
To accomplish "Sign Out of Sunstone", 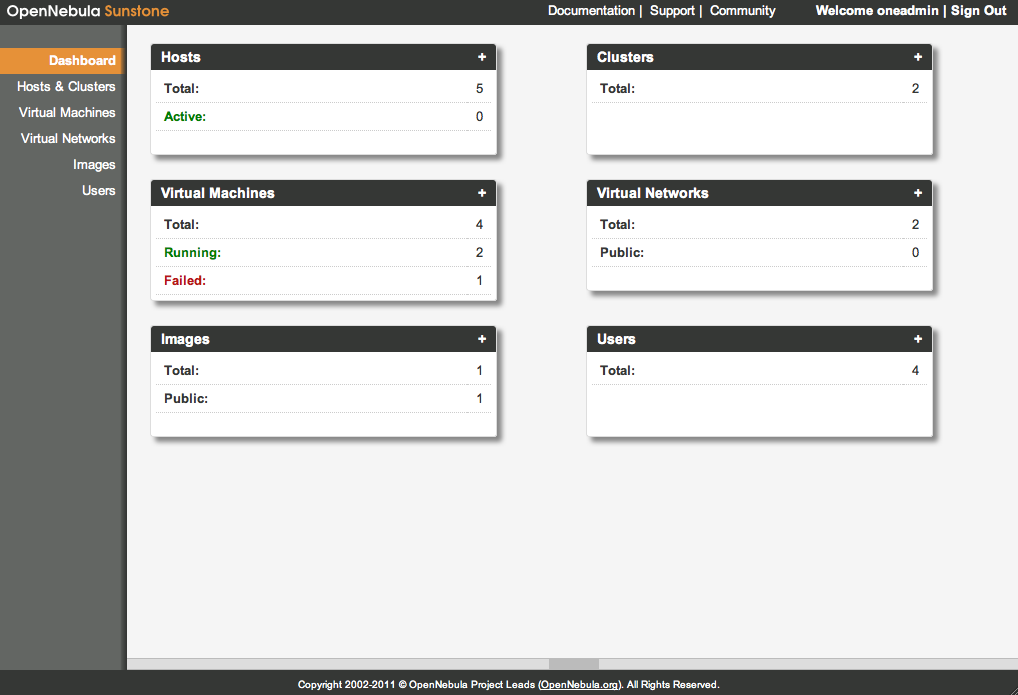I will click(x=978, y=11).
